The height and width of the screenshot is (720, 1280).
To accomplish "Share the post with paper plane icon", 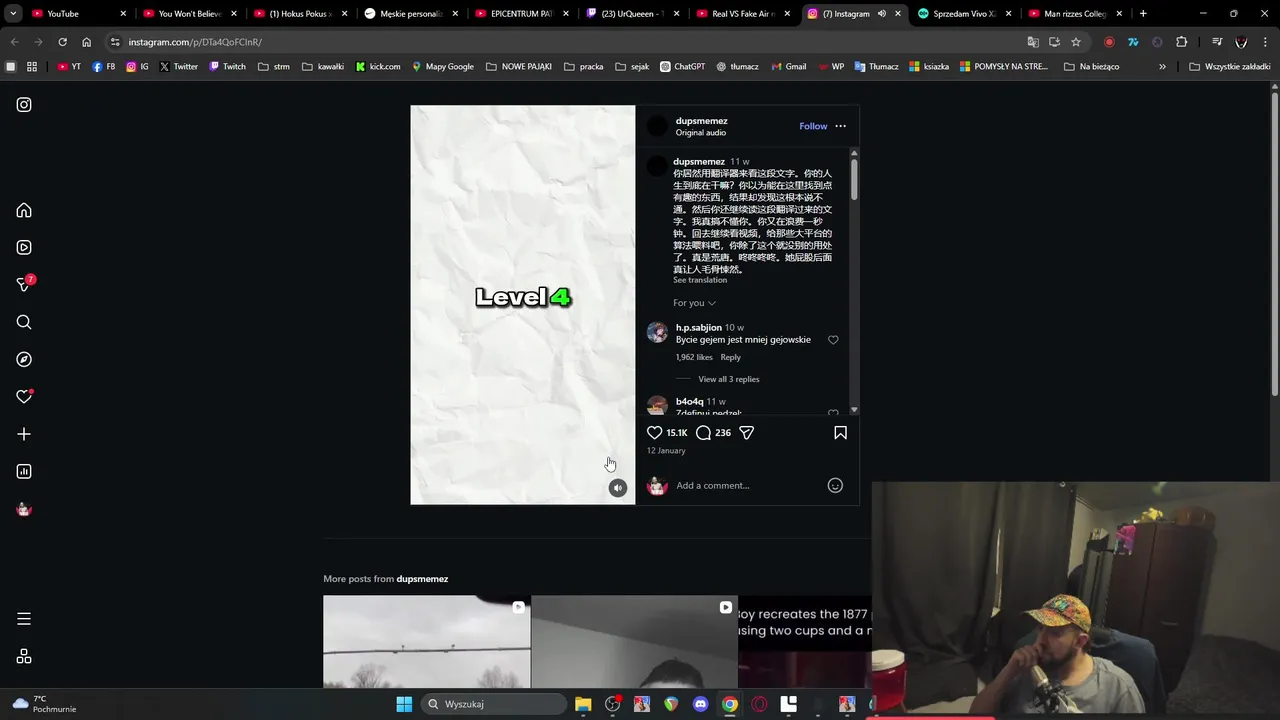I will click(746, 432).
